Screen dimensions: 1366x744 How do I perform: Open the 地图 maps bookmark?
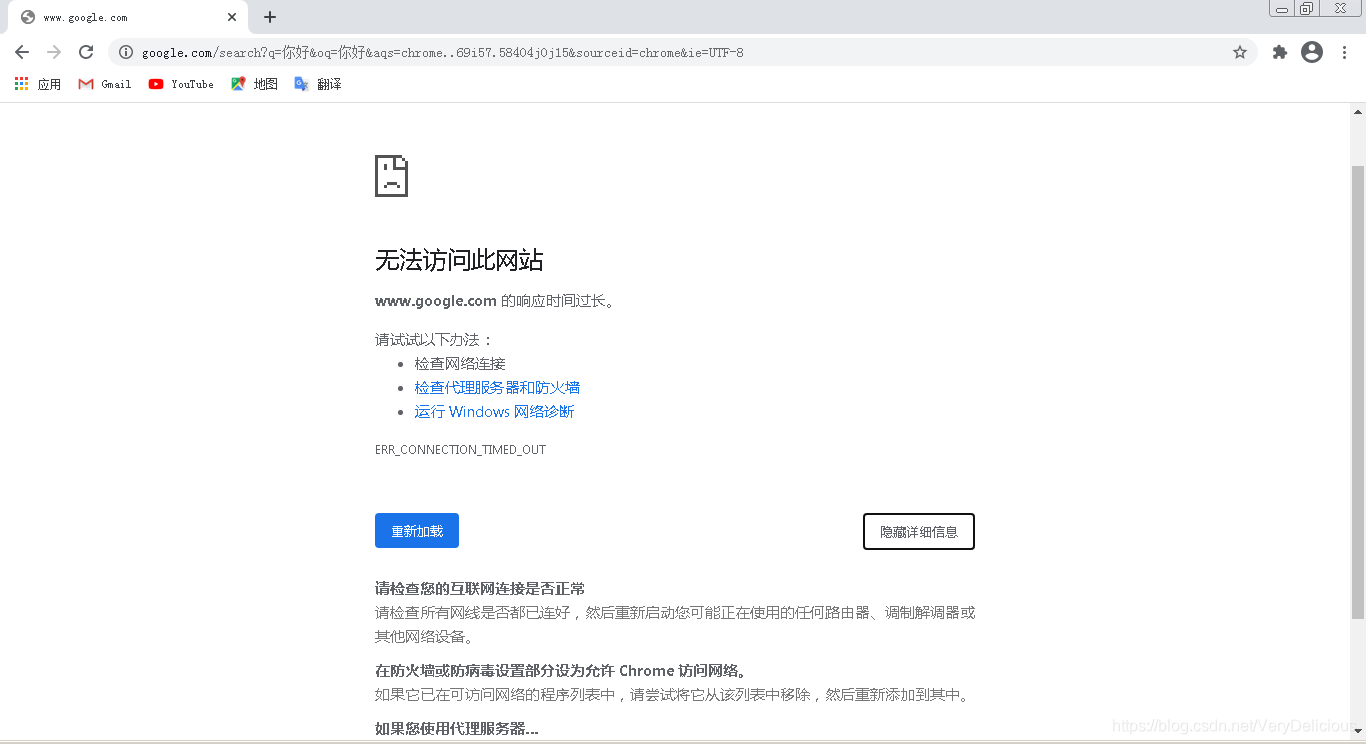click(x=254, y=84)
